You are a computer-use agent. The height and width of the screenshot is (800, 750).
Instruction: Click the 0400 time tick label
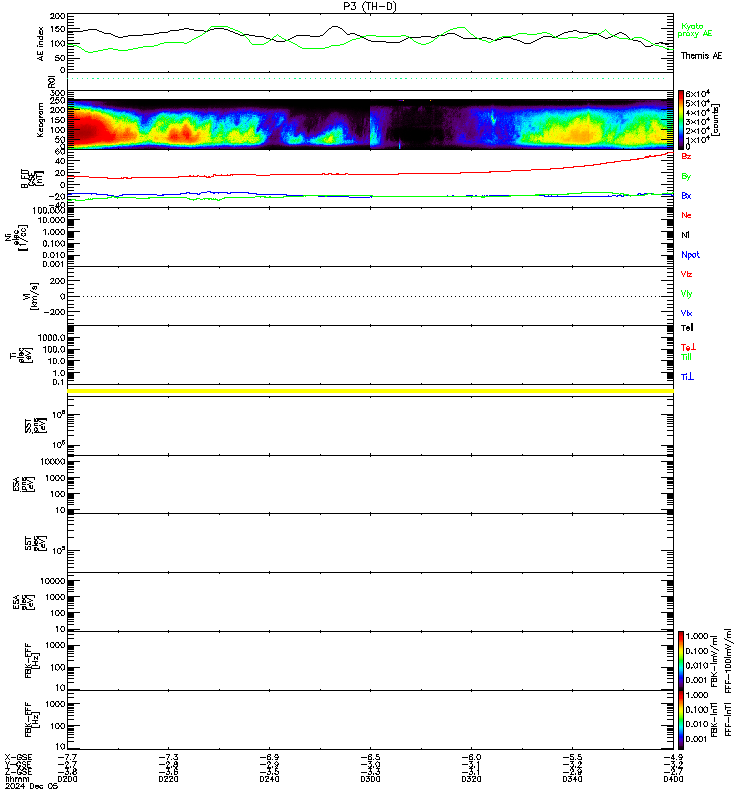point(673,780)
